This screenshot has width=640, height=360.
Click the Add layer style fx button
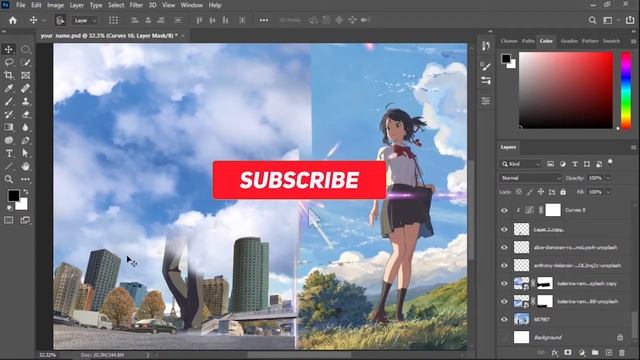click(554, 353)
